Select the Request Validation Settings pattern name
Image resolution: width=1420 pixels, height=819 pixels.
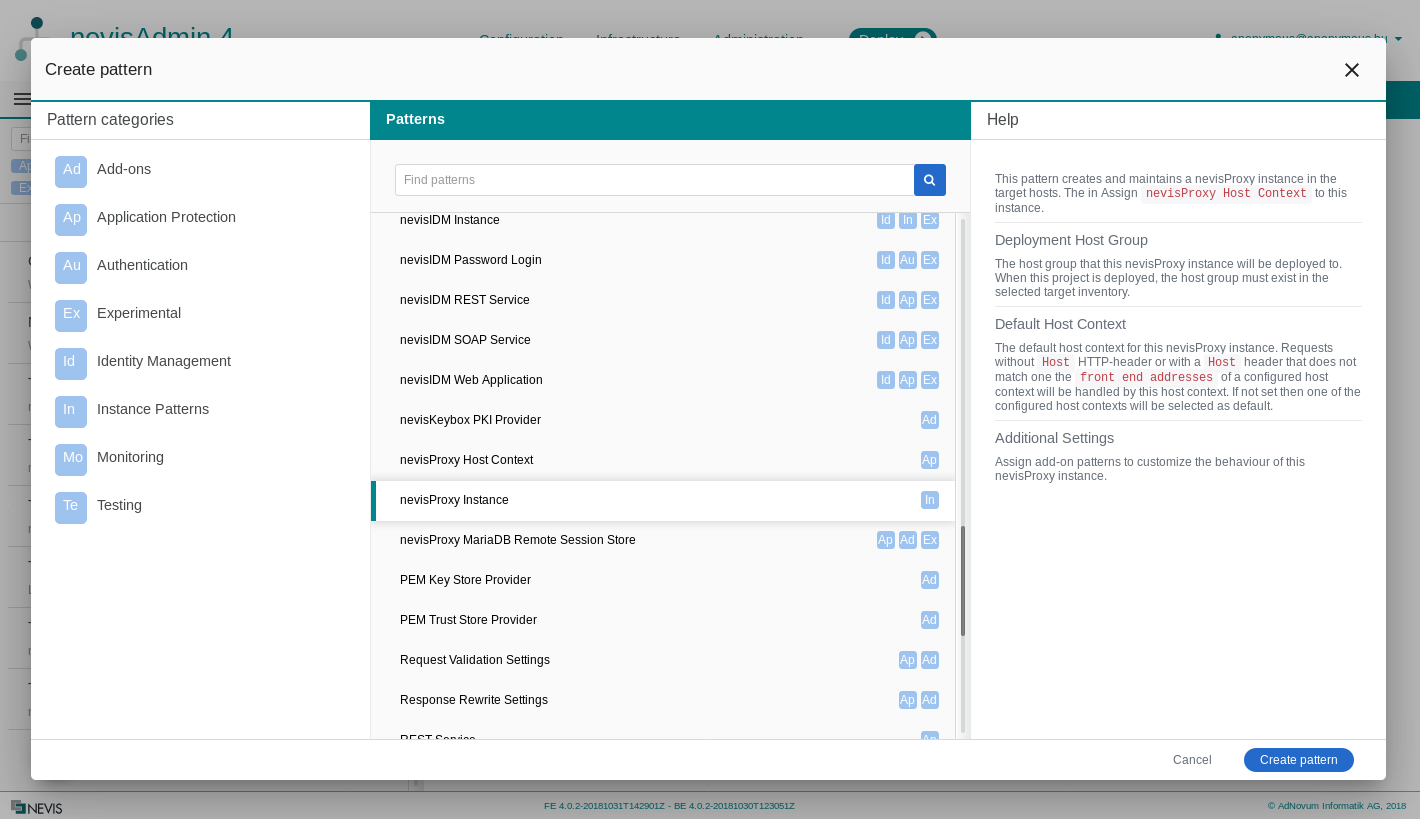pos(475,660)
